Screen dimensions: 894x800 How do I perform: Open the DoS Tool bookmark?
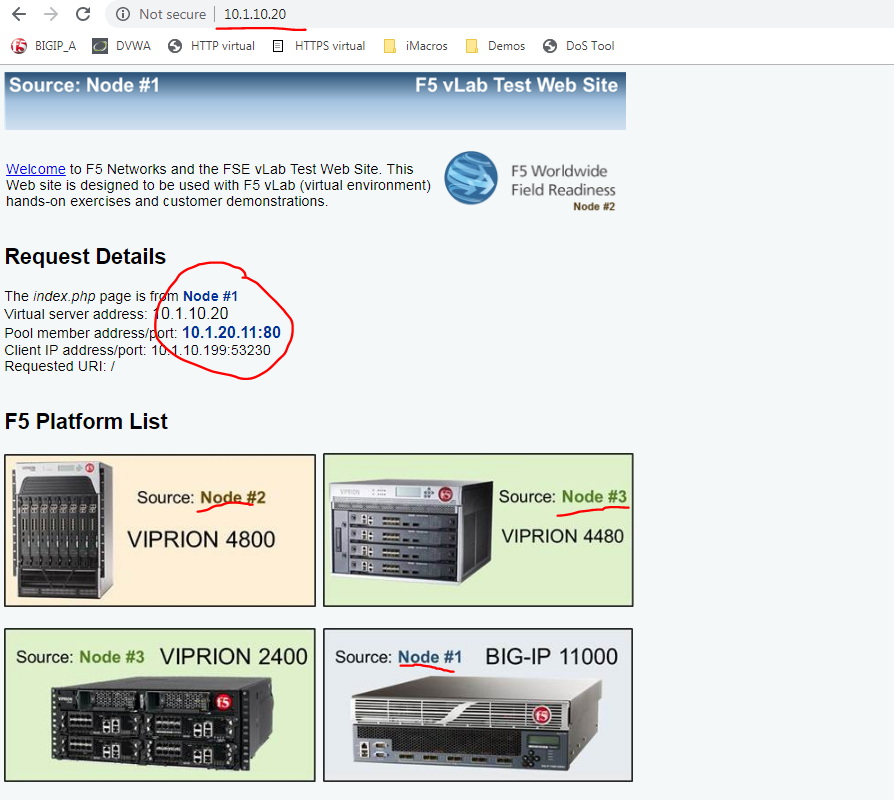tap(579, 46)
